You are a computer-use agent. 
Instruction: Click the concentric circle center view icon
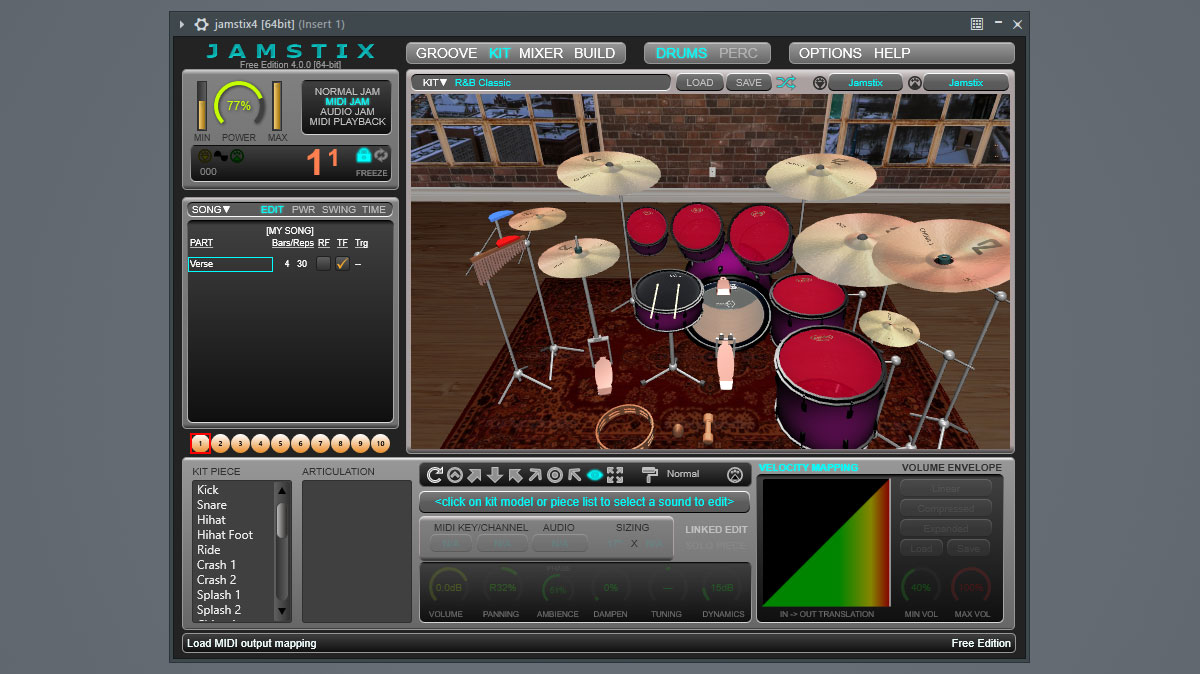pyautogui.click(x=554, y=475)
